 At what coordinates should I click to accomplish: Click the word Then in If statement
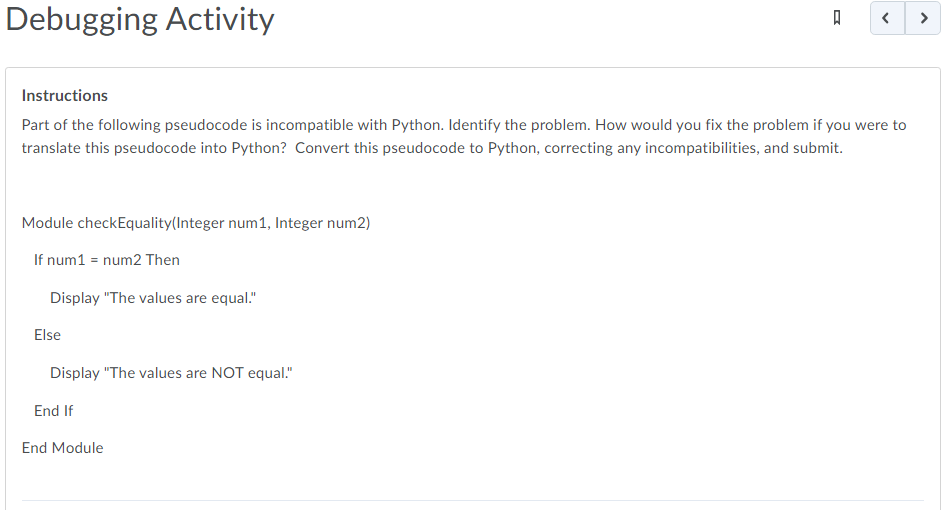(x=163, y=260)
